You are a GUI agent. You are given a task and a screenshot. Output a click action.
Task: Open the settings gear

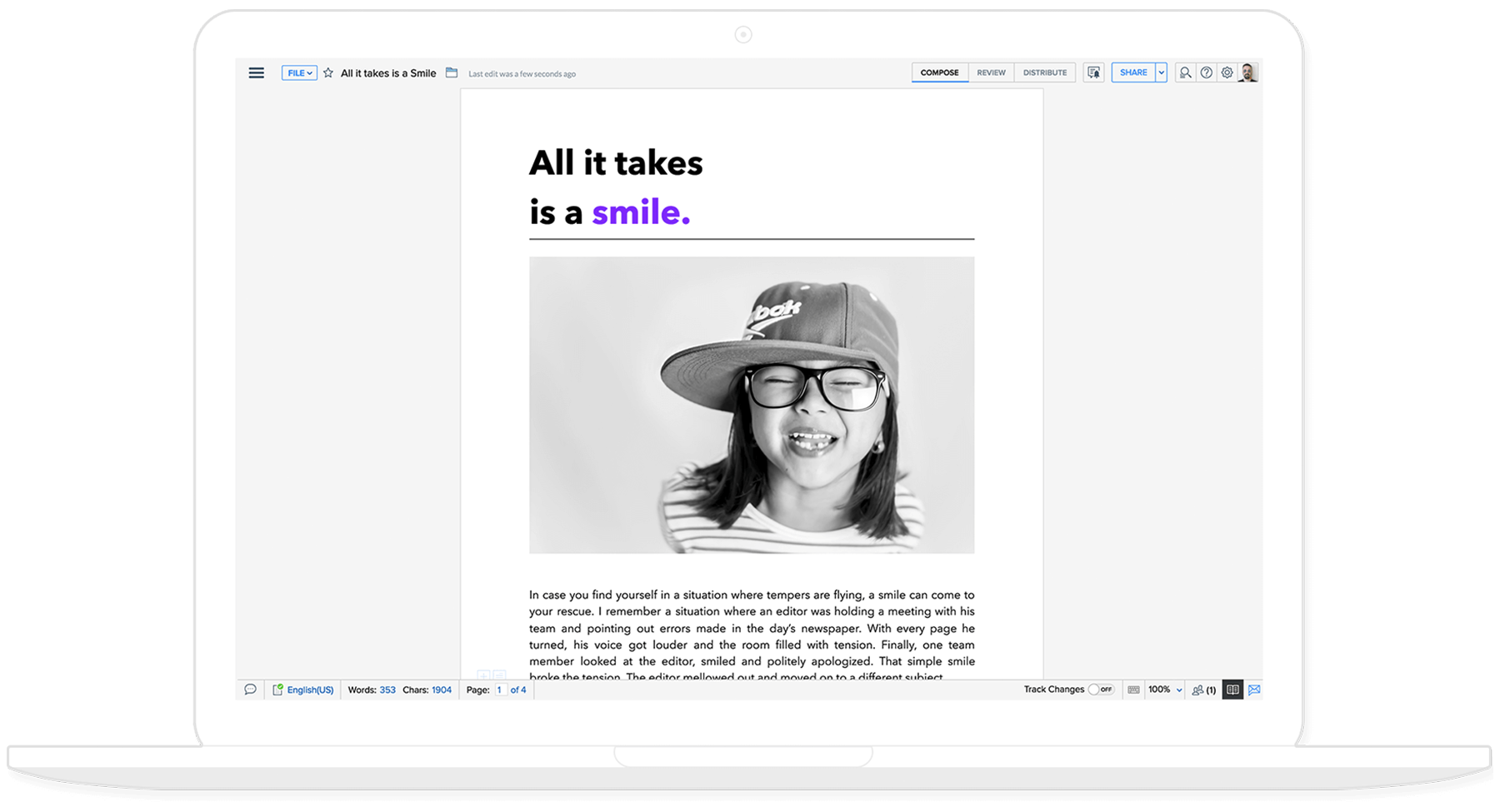[x=1227, y=72]
